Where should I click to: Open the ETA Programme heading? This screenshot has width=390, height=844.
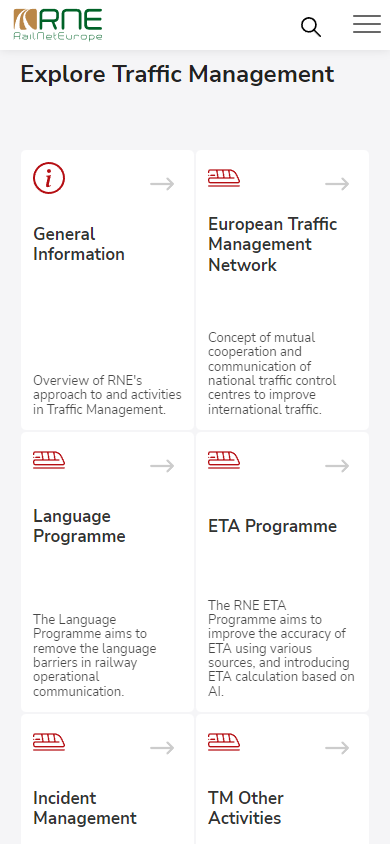coord(273,526)
